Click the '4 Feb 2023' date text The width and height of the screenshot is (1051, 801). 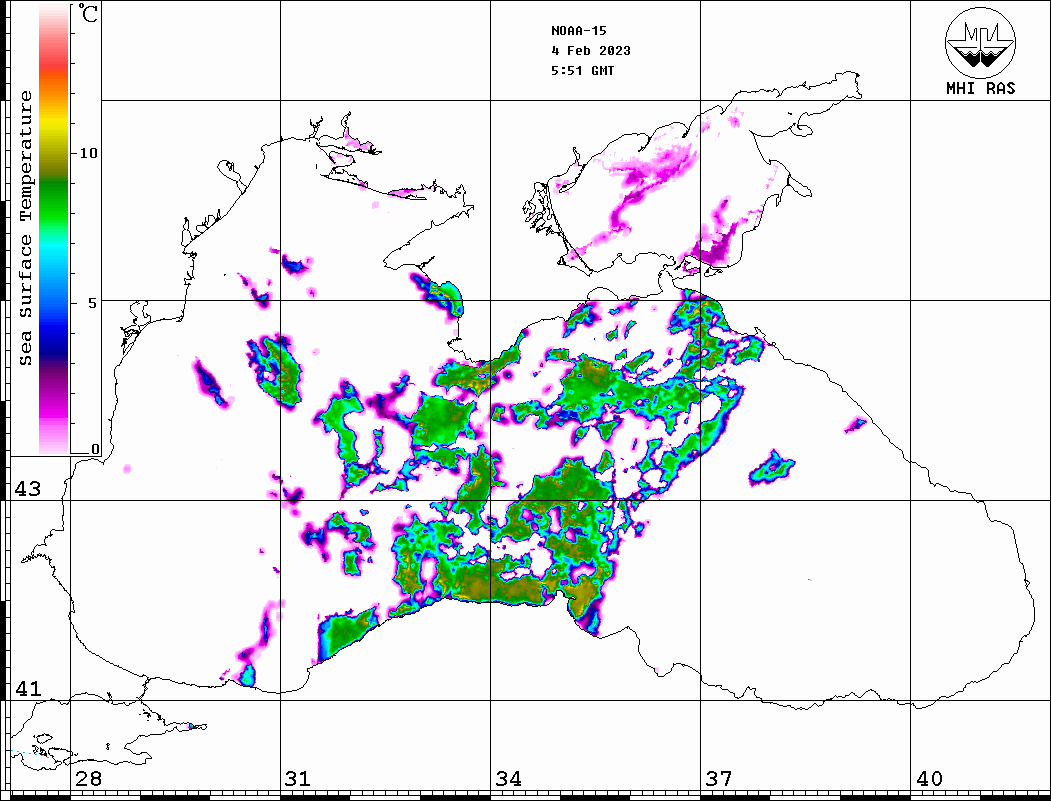point(591,51)
